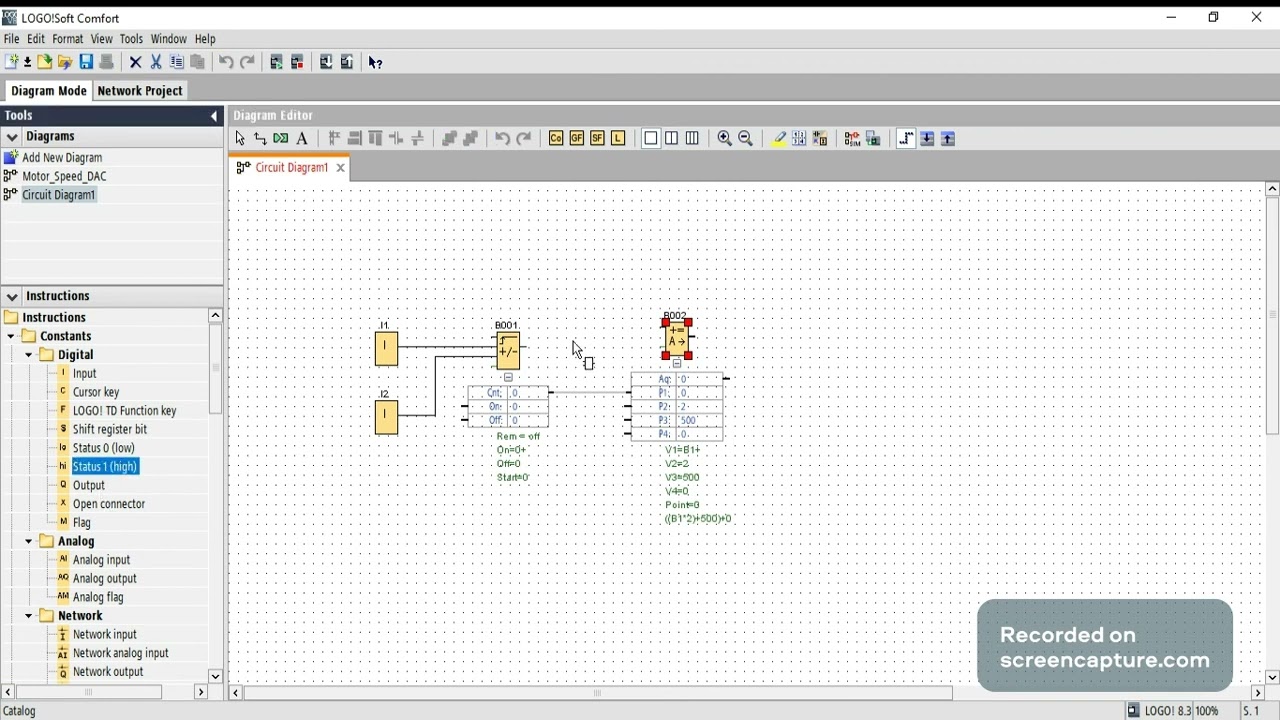Select the Text tool (A)
The width and height of the screenshot is (1280, 720).
[x=302, y=139]
